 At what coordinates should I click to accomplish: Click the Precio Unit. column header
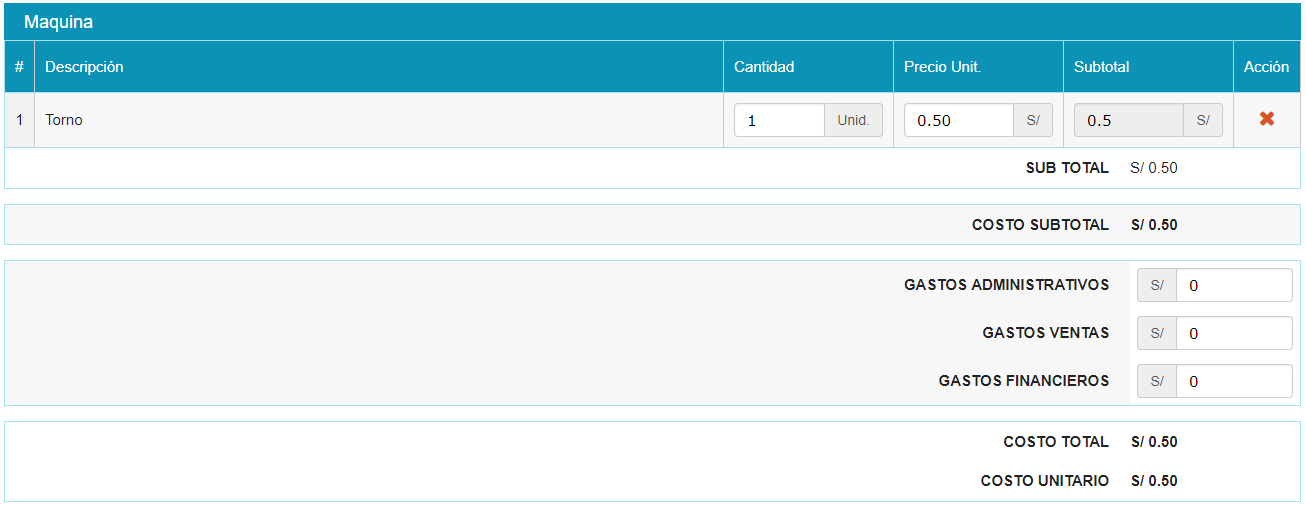point(942,67)
